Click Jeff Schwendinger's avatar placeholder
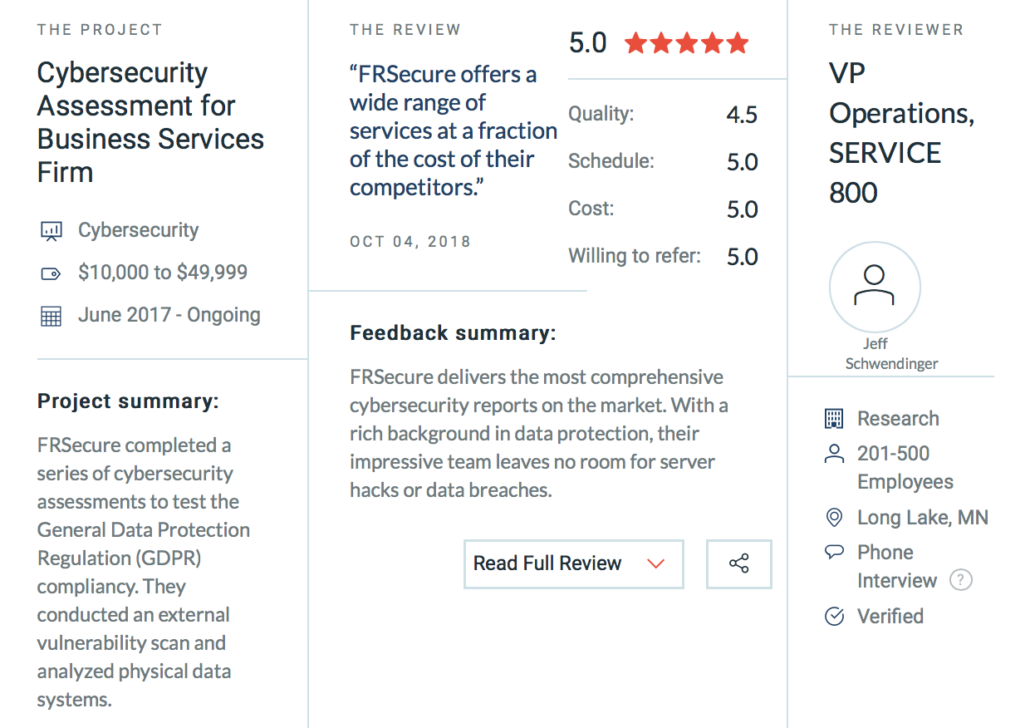The height and width of the screenshot is (728, 1030). coord(874,287)
